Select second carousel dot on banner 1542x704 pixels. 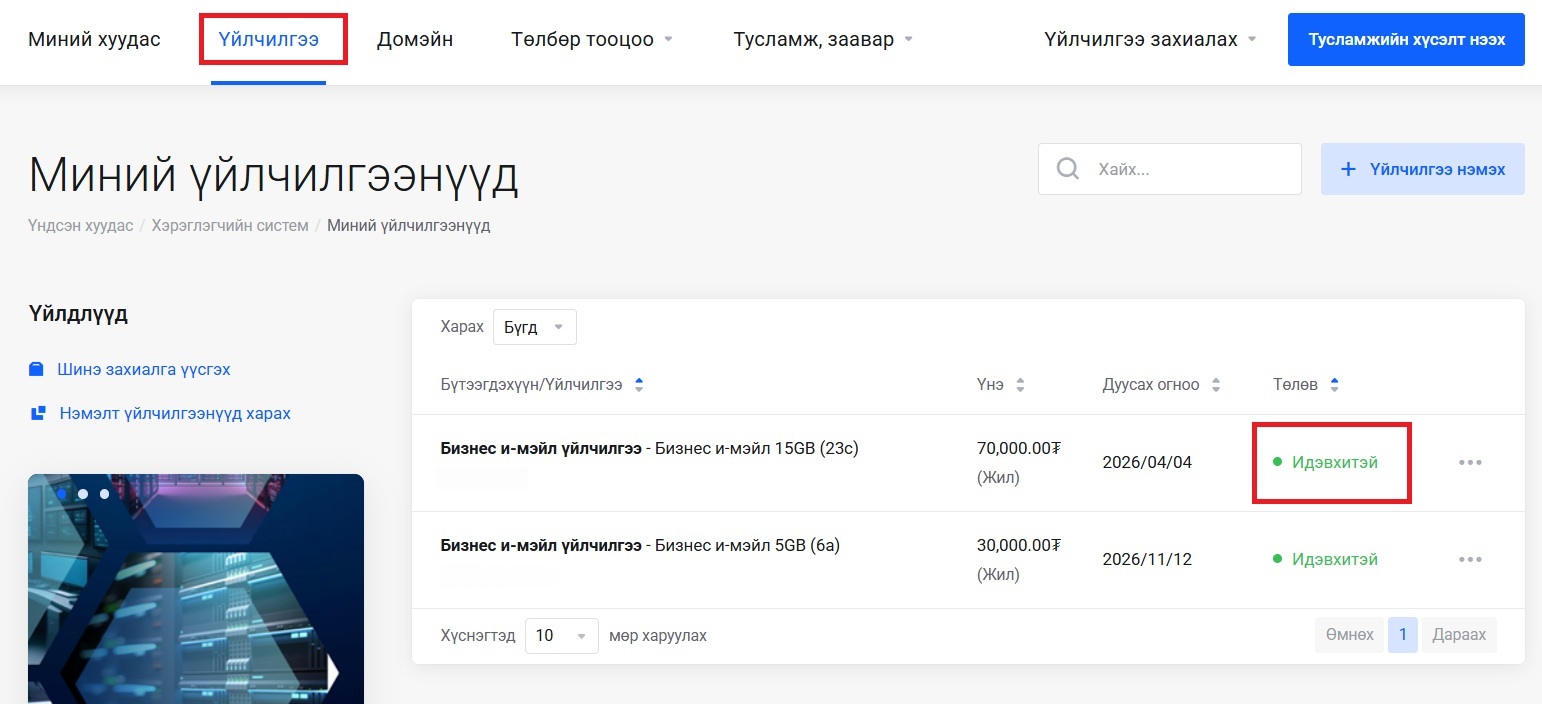83,494
